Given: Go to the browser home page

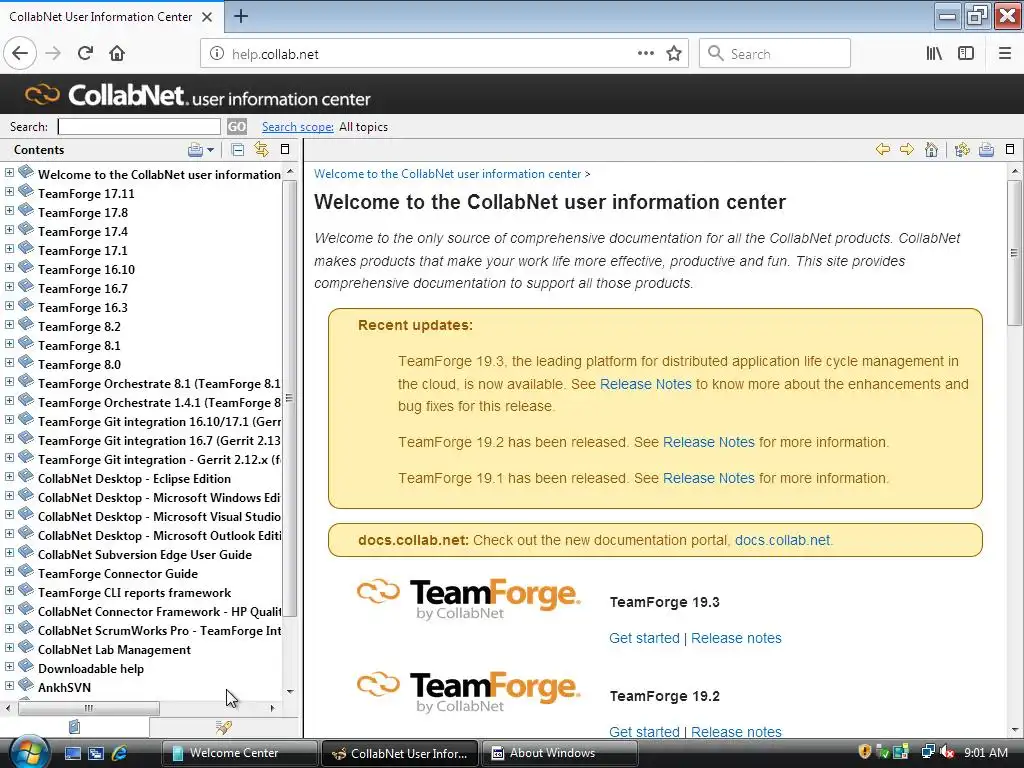Looking at the screenshot, I should [x=117, y=54].
